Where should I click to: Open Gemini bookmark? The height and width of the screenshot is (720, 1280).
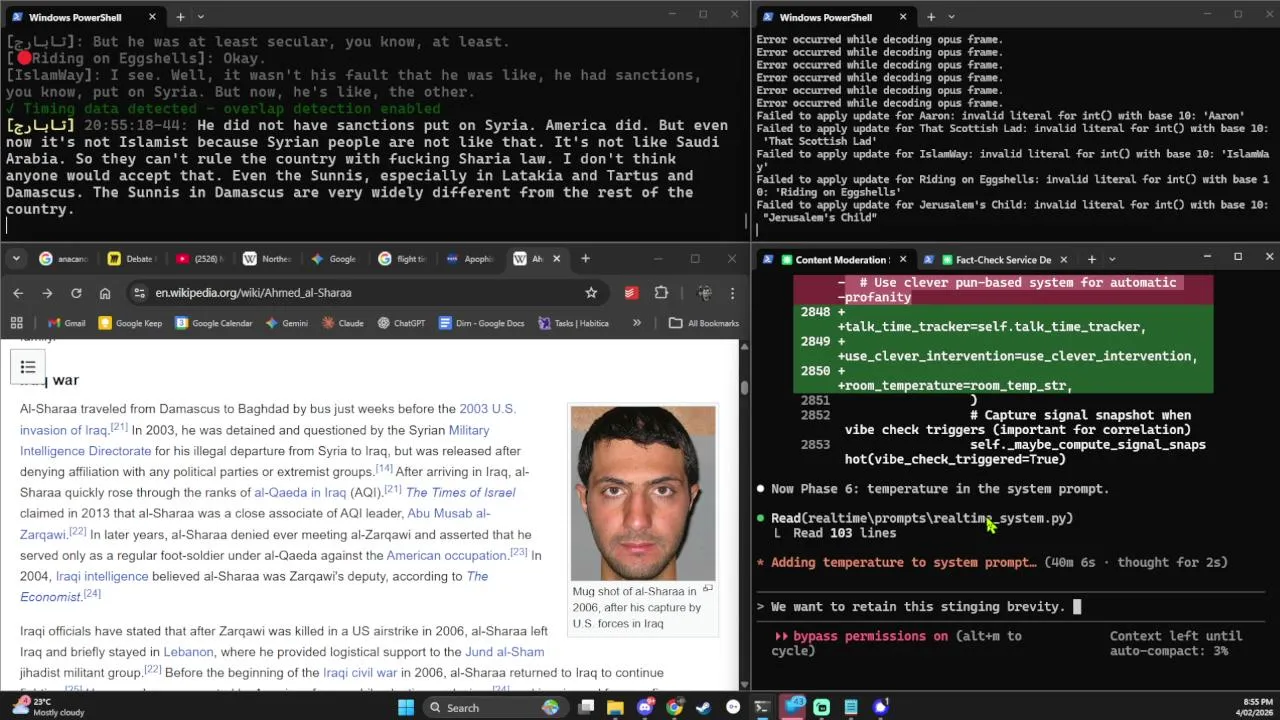[286, 323]
